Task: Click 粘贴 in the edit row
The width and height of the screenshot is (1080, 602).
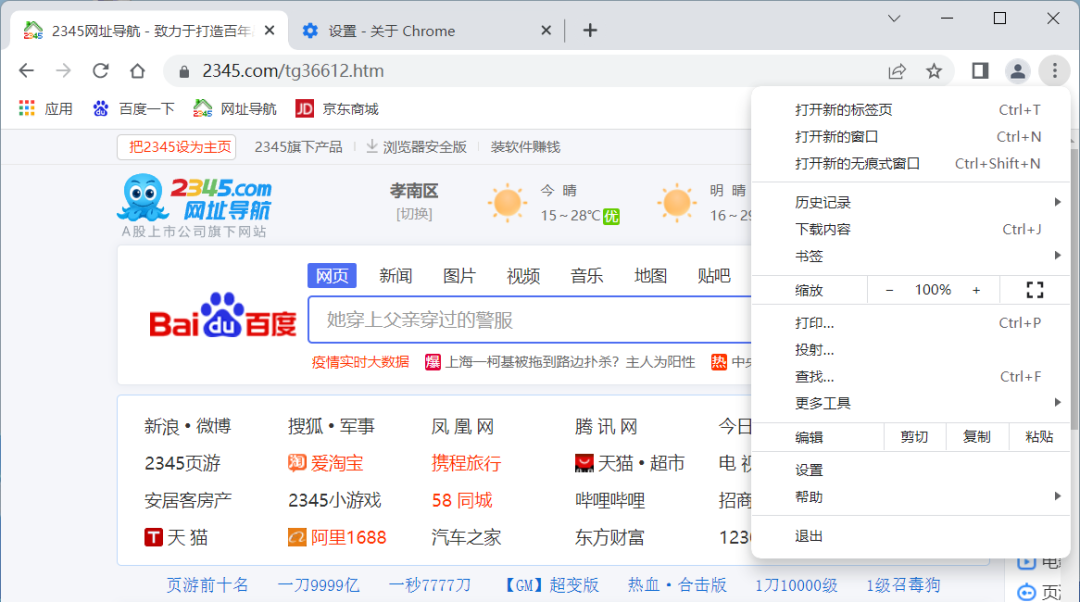Action: point(1039,437)
